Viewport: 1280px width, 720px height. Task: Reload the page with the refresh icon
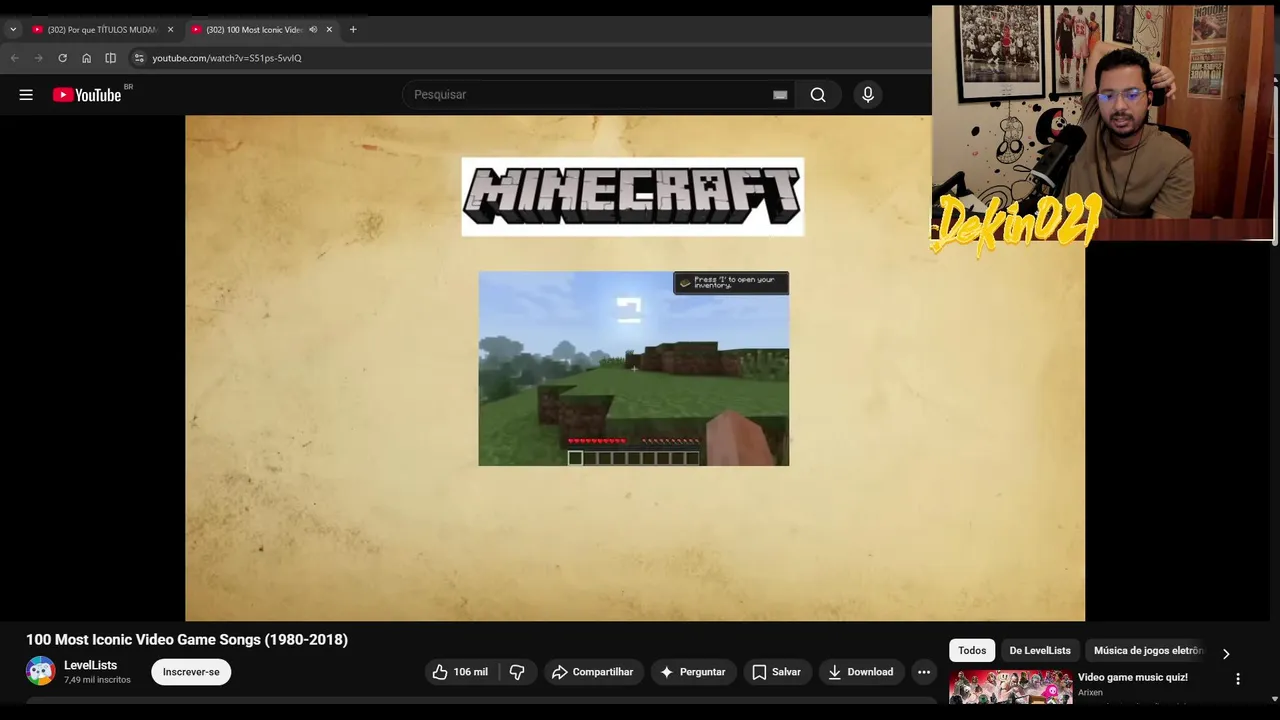[62, 58]
